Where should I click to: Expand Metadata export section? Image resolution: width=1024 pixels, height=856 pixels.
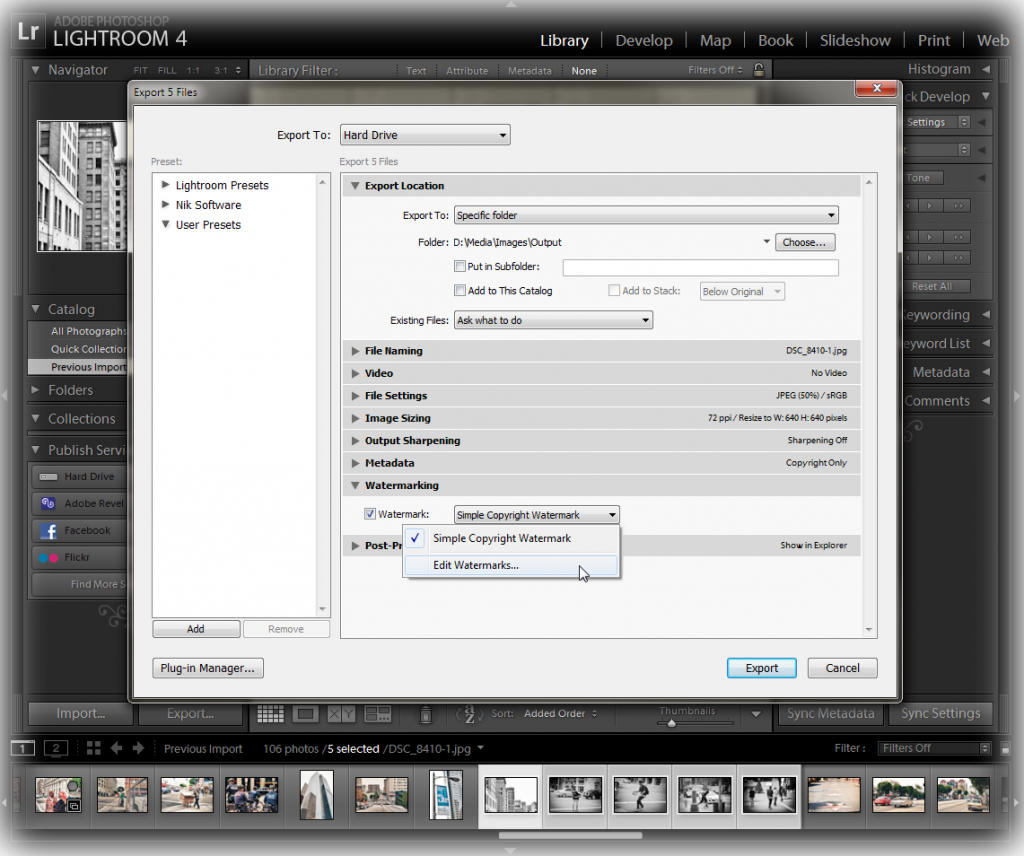pos(355,463)
